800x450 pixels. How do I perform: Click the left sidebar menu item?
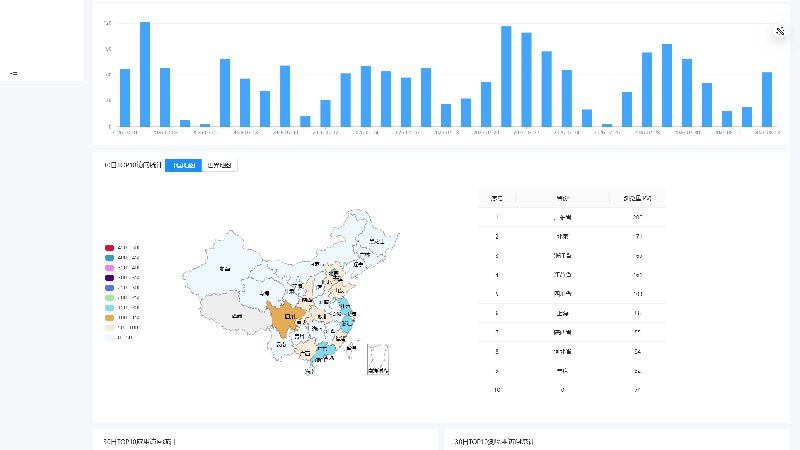click(x=14, y=73)
